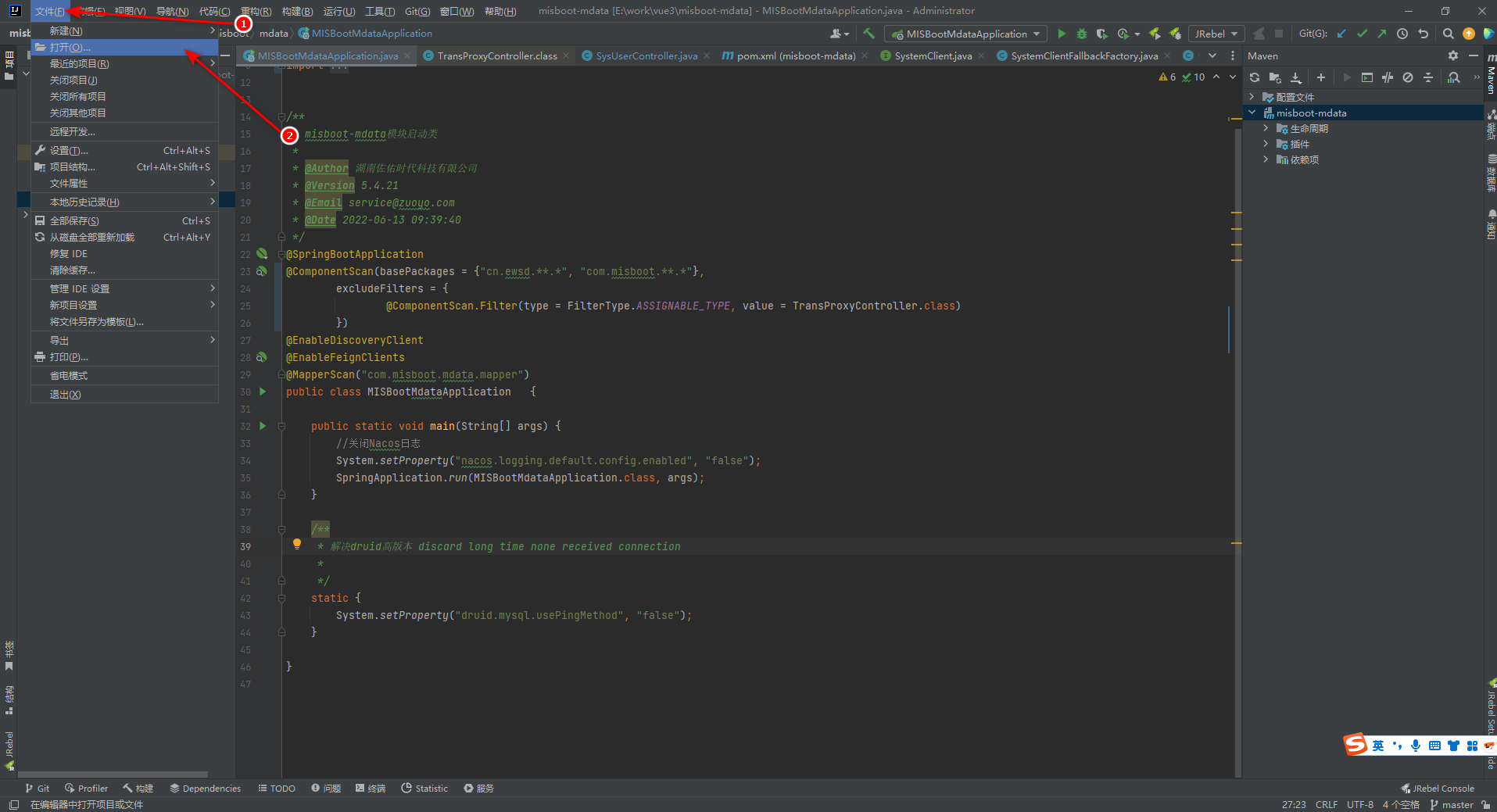Execute Maven goal icon in Maven toolbar
The width and height of the screenshot is (1497, 812).
pos(1366,77)
